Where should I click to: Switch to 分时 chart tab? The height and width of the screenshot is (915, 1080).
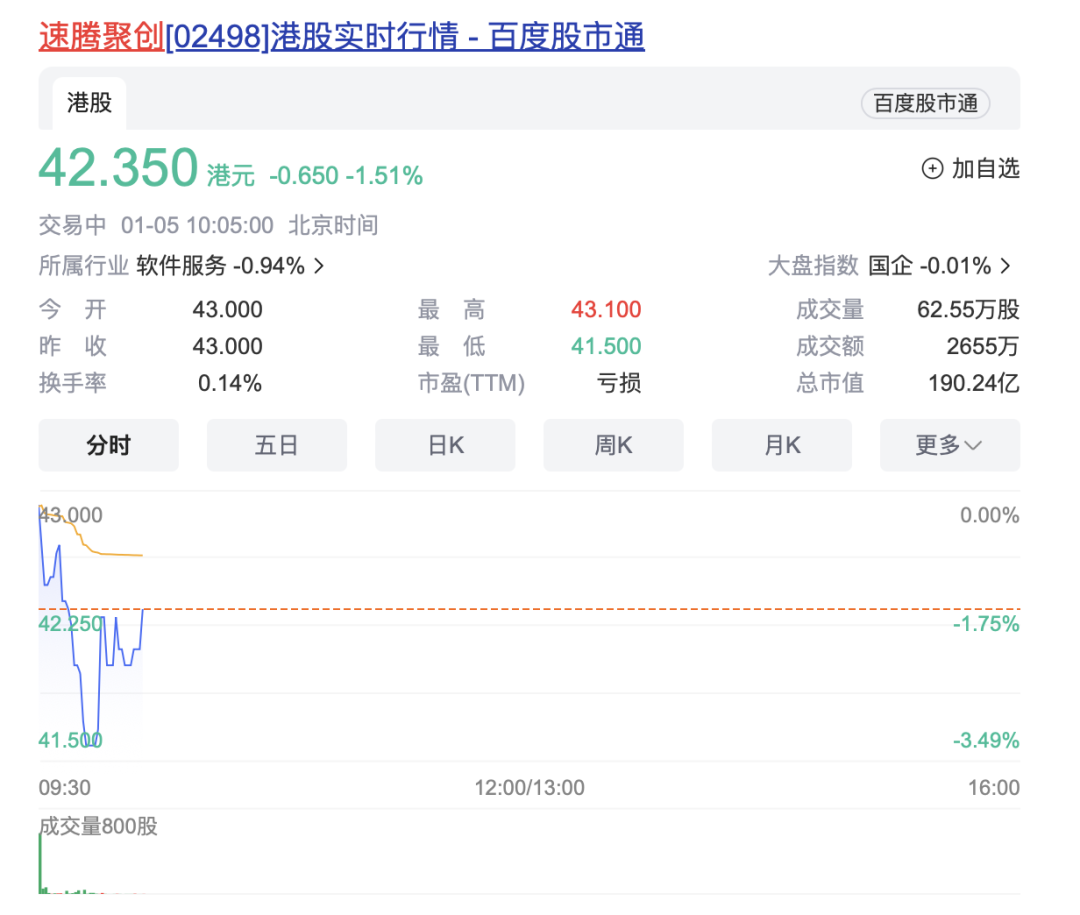tap(108, 445)
